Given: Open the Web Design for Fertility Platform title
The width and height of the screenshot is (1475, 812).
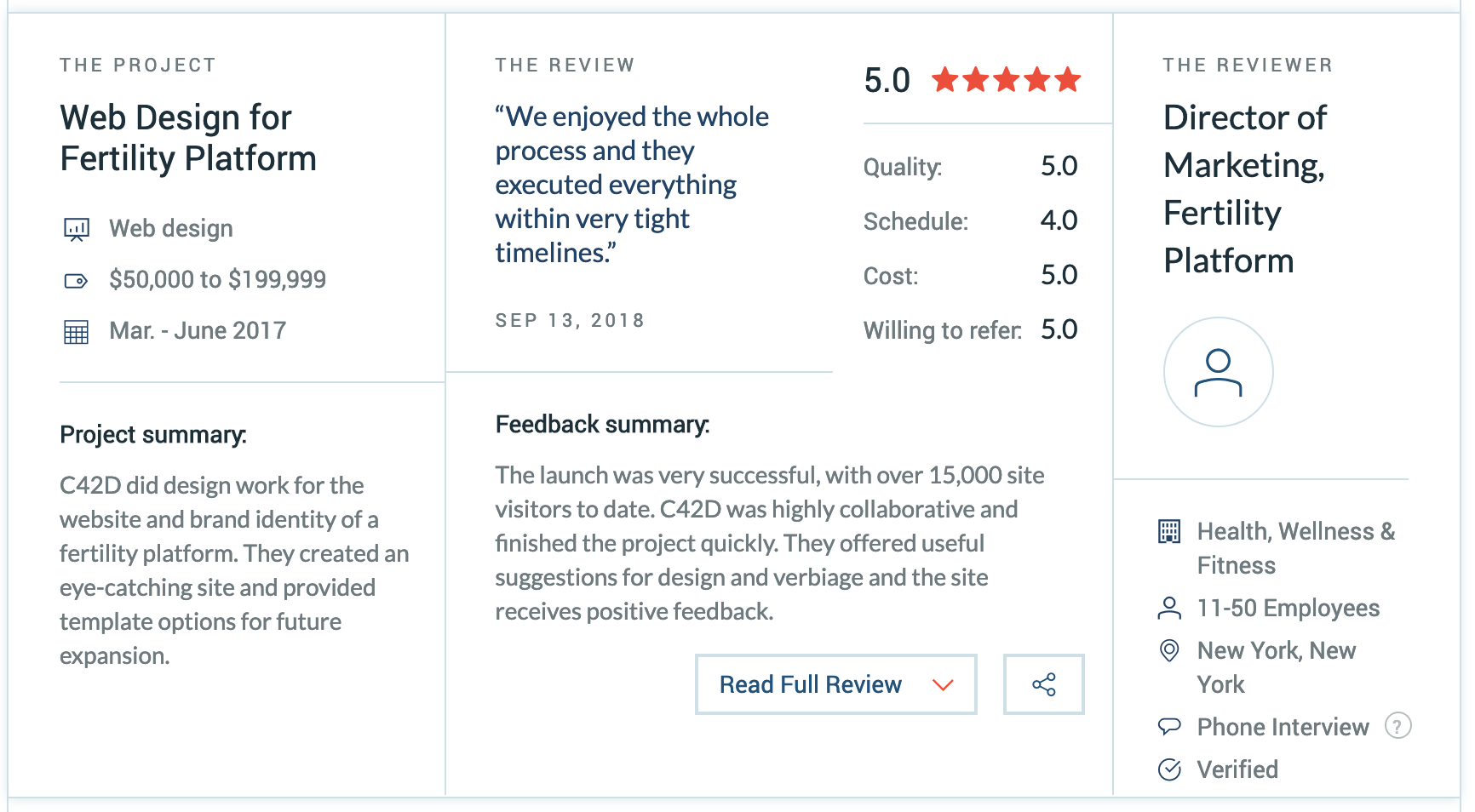Looking at the screenshot, I should pos(188,138).
